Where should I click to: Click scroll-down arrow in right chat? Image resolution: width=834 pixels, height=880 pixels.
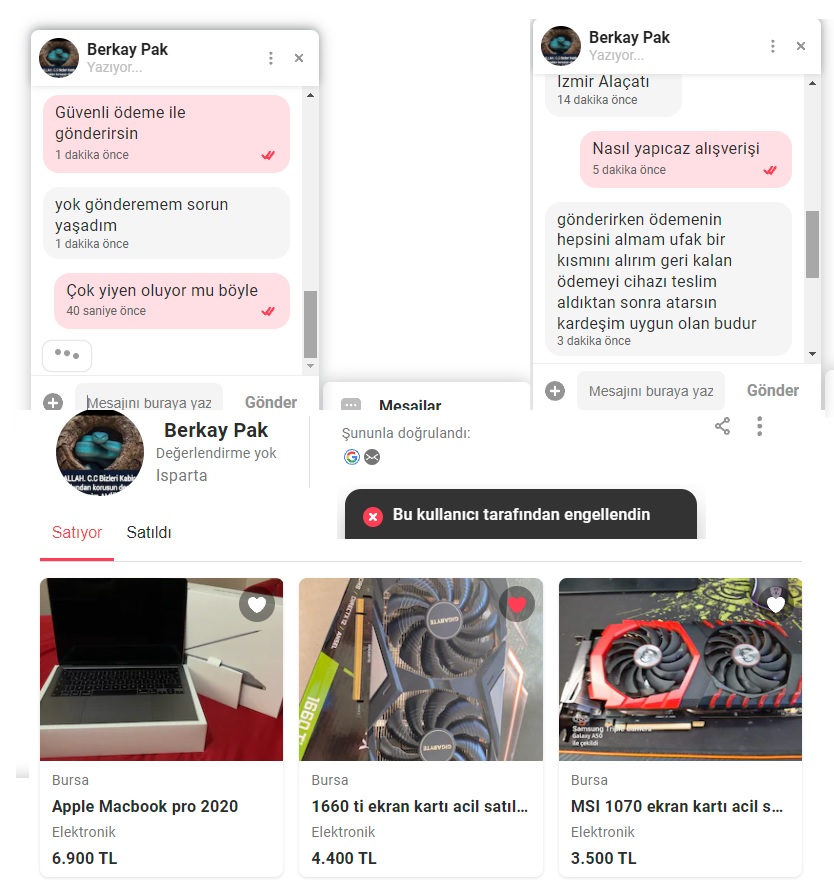812,354
